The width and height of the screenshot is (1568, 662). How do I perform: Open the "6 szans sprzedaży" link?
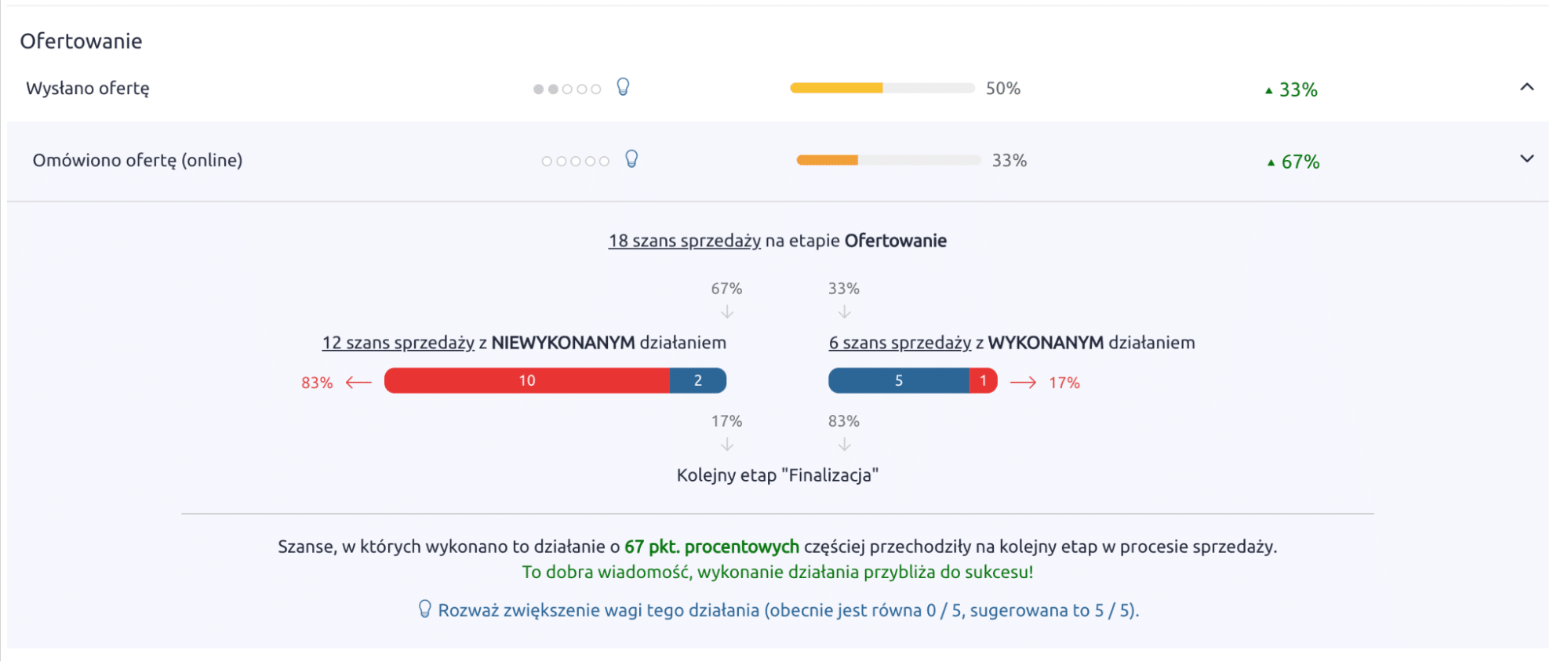pyautogui.click(x=900, y=343)
